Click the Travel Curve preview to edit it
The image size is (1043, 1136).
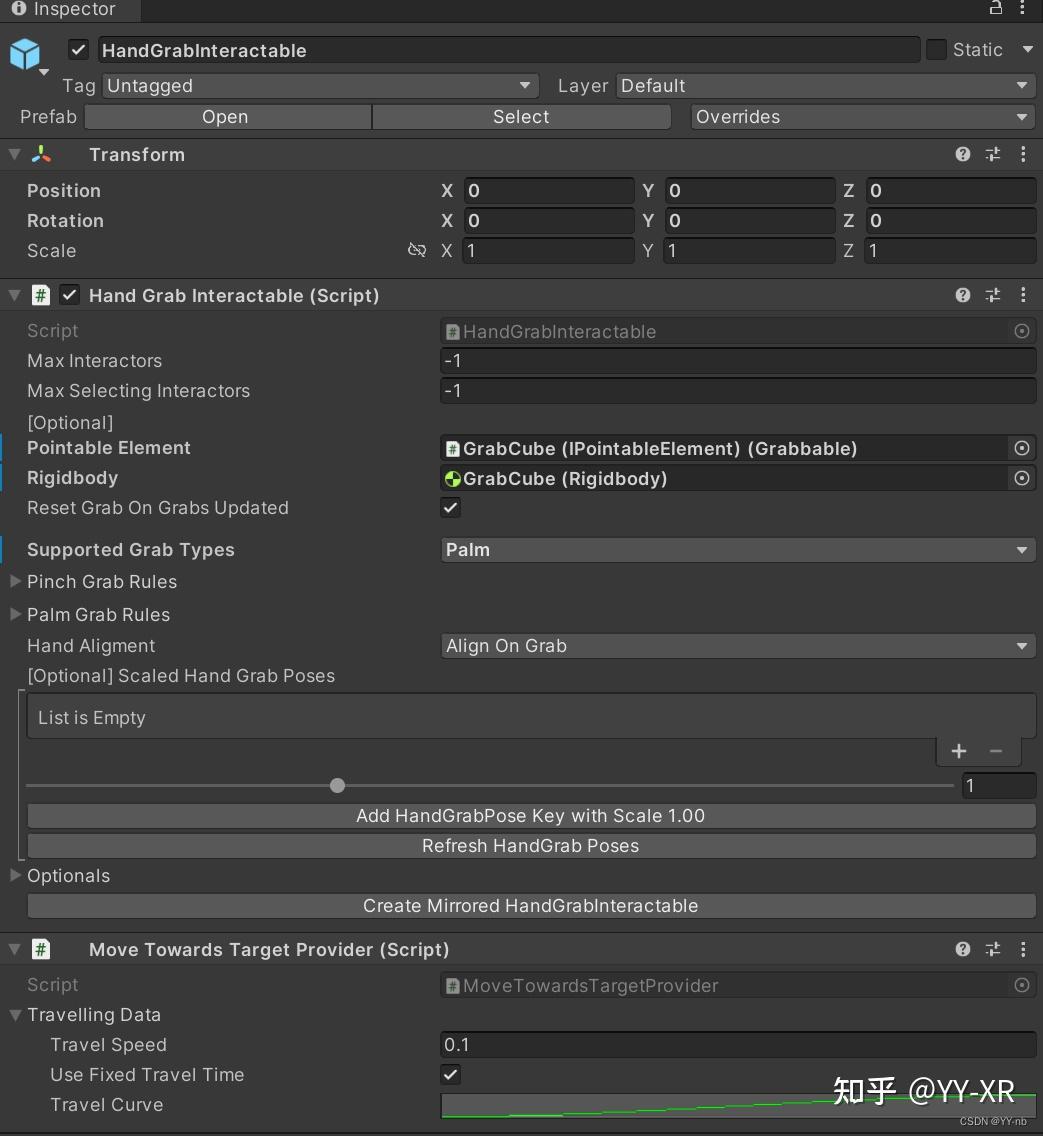click(737, 1105)
